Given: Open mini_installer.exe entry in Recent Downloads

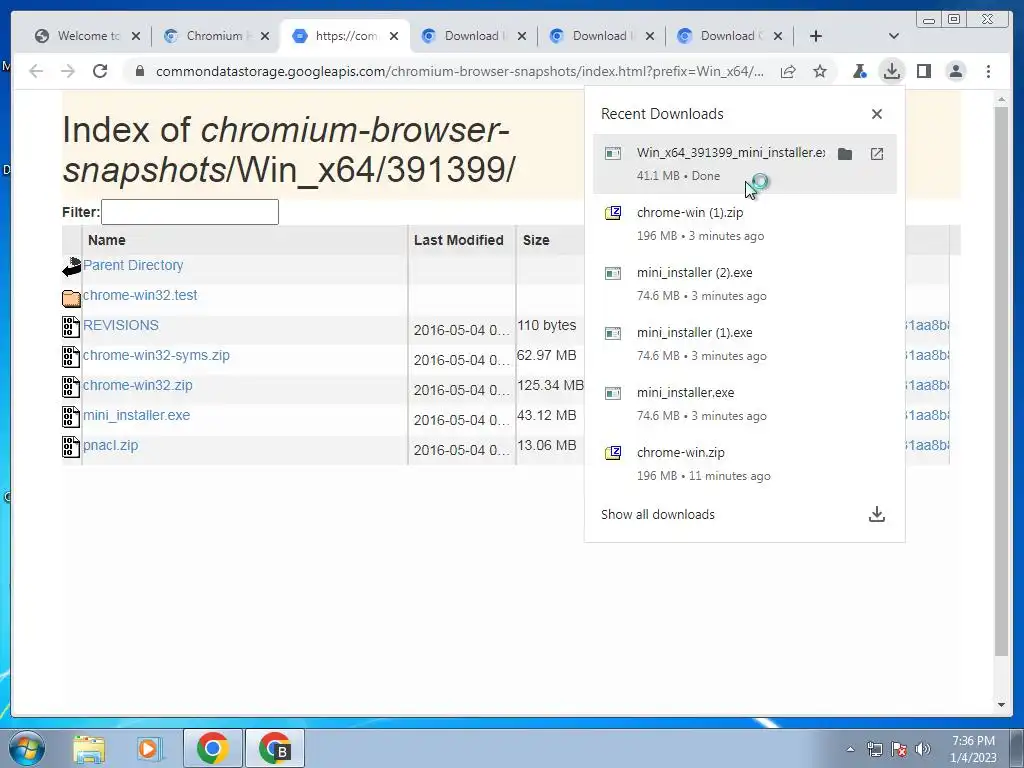Looking at the screenshot, I should point(744,404).
